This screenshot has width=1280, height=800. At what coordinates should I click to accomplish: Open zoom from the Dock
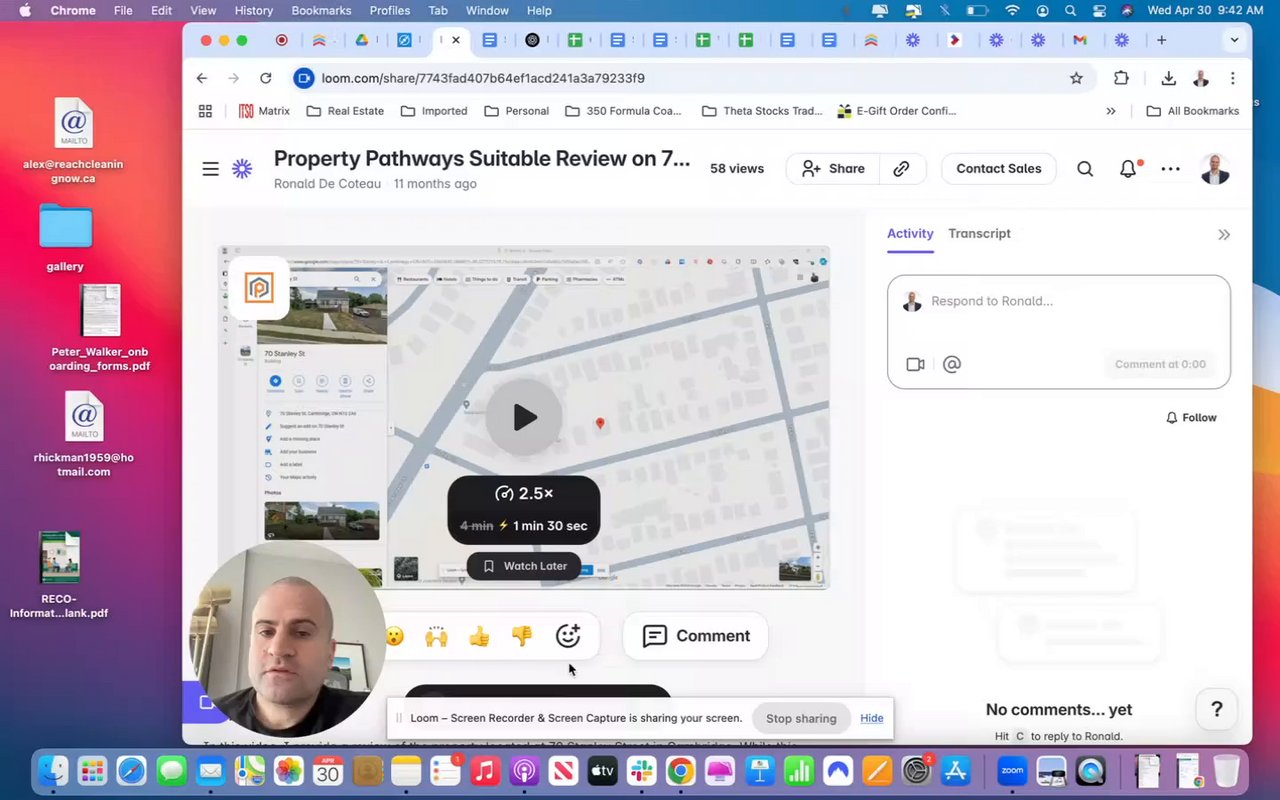coord(1012,771)
